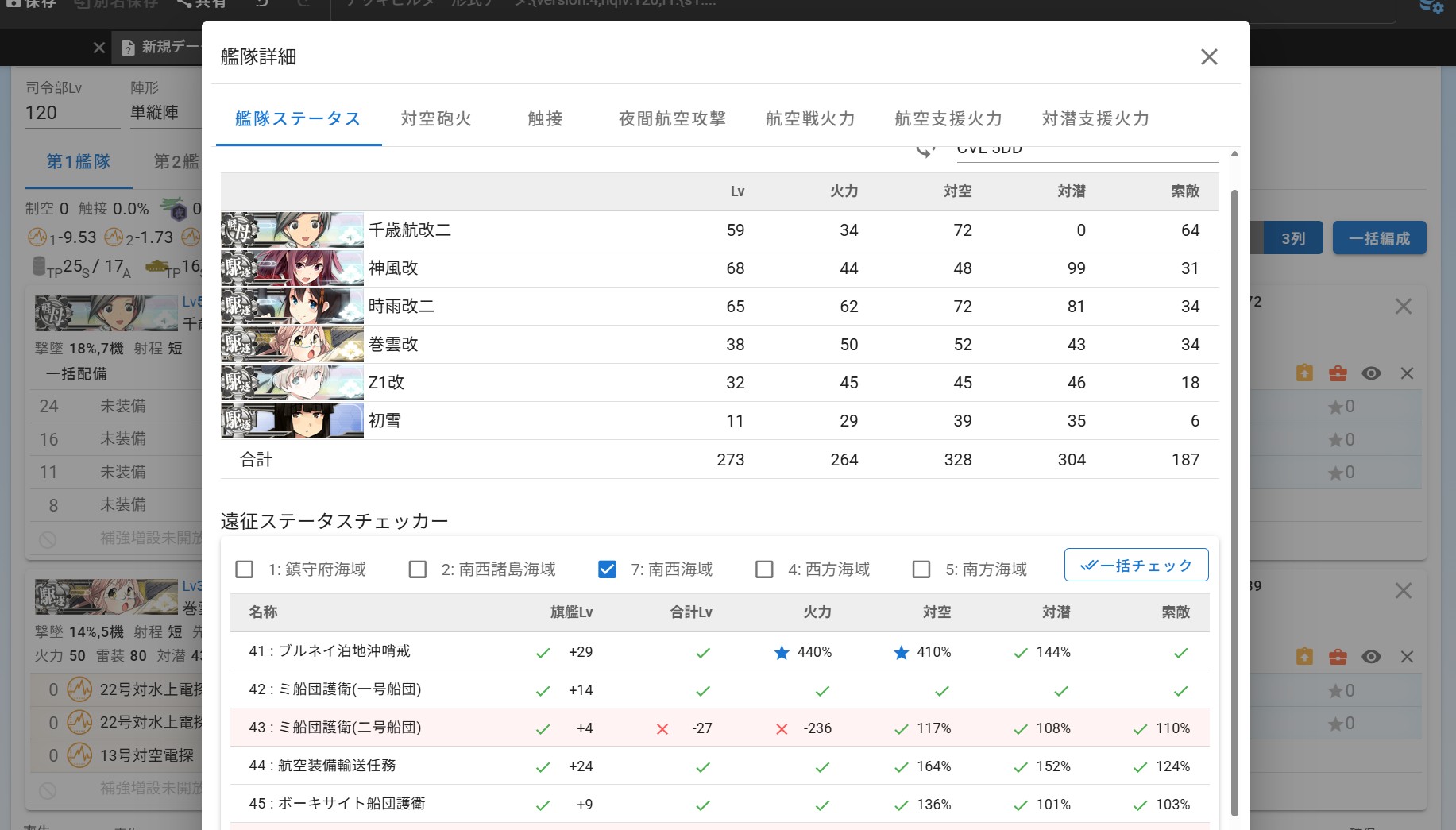Click the blue star in expedition 41 火力 cell
Screen dimensions: 1456x830
(782, 653)
